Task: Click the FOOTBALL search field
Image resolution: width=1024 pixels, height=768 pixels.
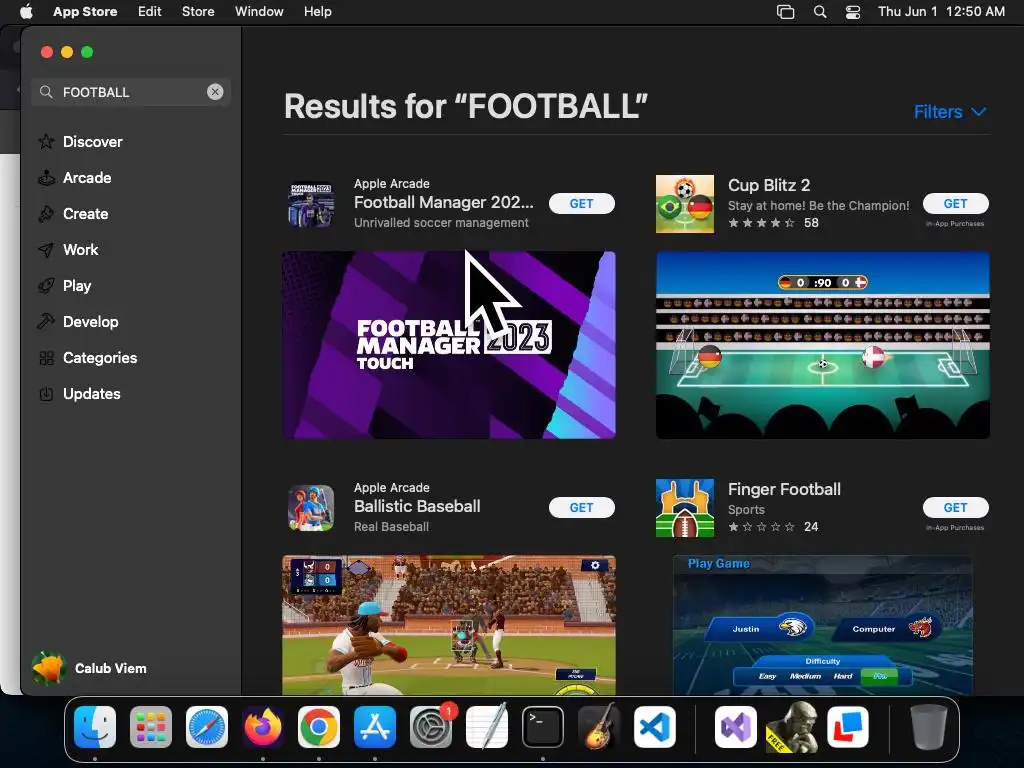Action: (131, 92)
